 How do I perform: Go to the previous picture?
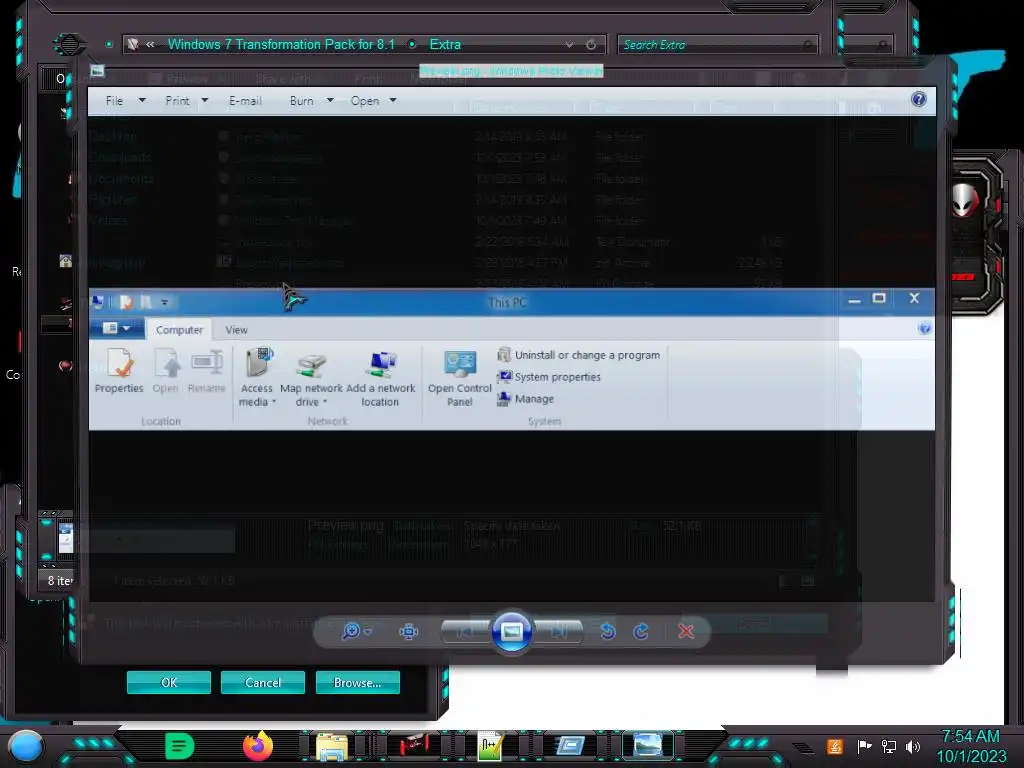coord(464,632)
